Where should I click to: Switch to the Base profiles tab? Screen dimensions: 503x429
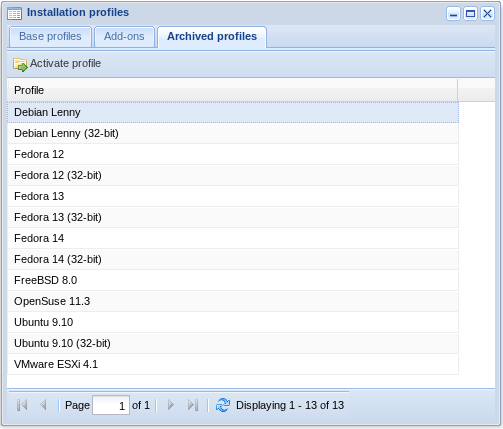[x=50, y=36]
